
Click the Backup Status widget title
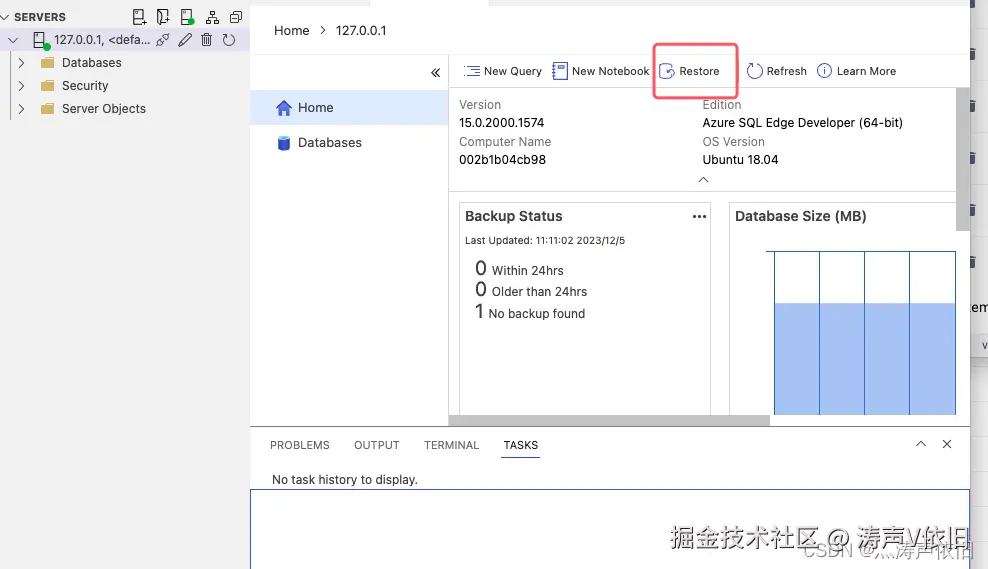click(x=514, y=216)
